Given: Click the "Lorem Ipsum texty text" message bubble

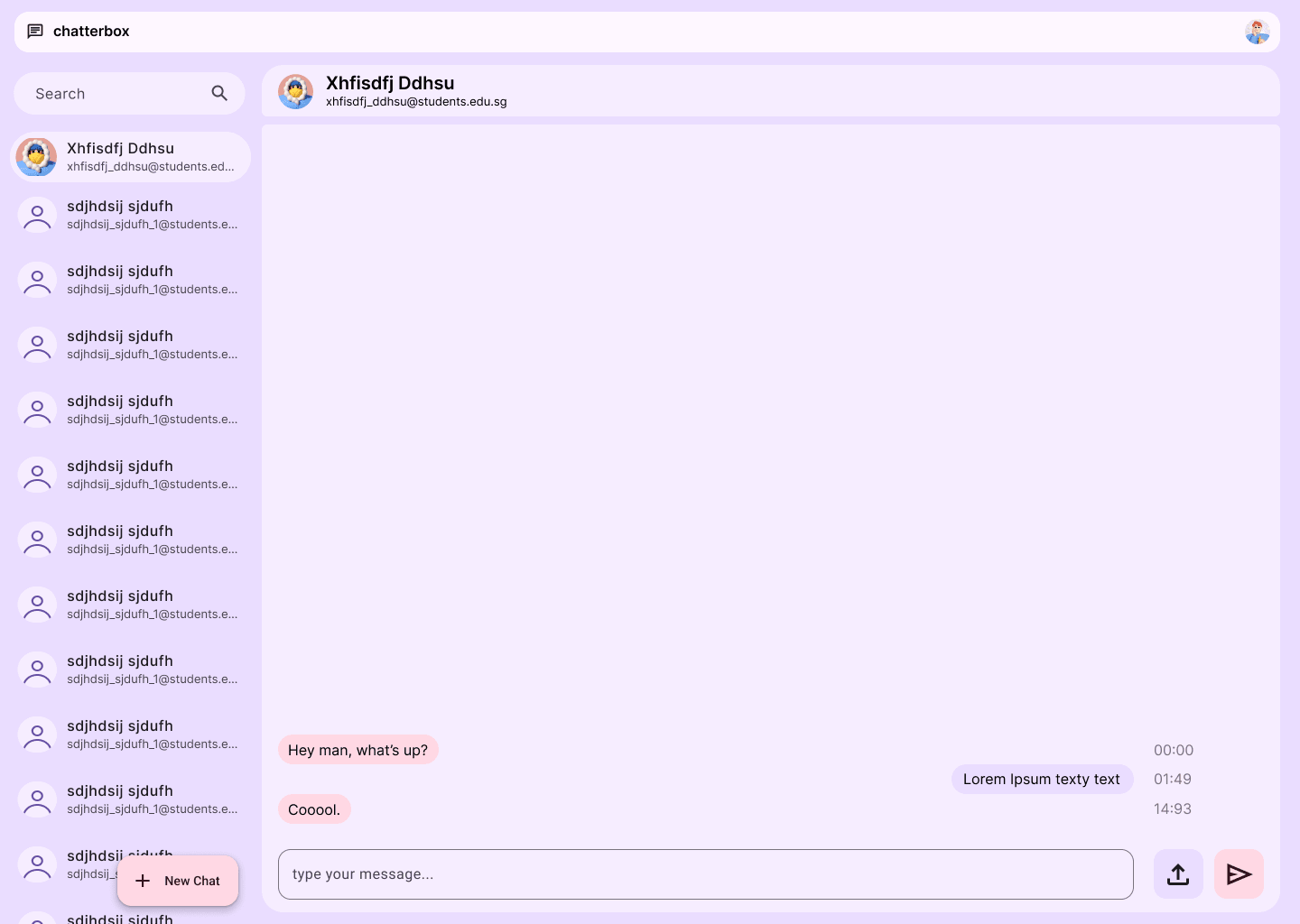Looking at the screenshot, I should click(x=1042, y=779).
